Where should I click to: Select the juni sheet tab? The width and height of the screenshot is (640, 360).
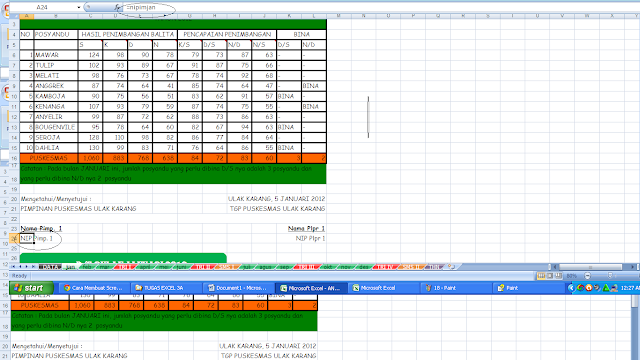[x=181, y=267]
